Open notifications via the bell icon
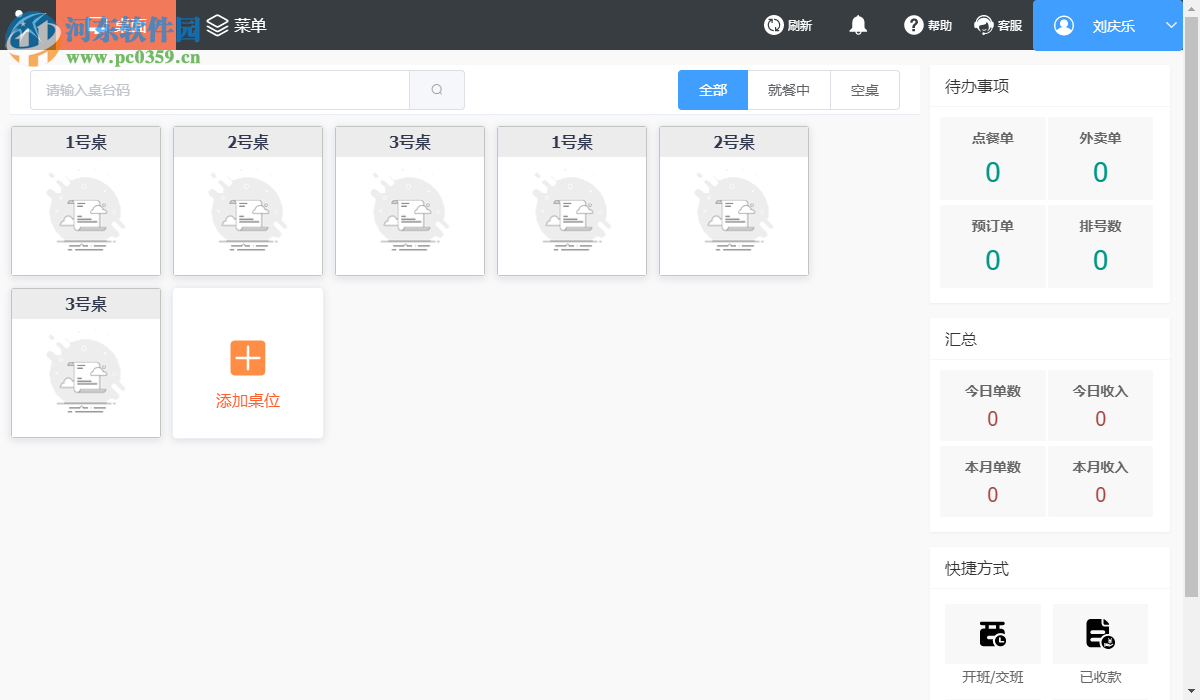This screenshot has height=700, width=1200. [x=858, y=25]
